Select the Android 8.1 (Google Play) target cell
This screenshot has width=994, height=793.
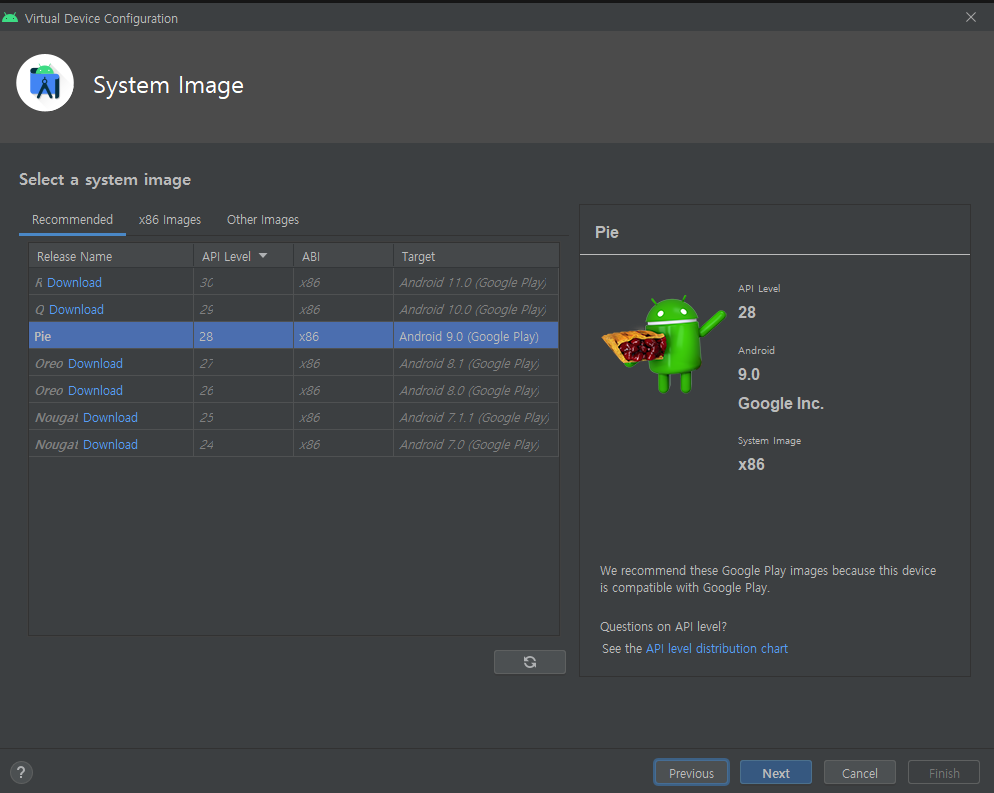pos(476,363)
